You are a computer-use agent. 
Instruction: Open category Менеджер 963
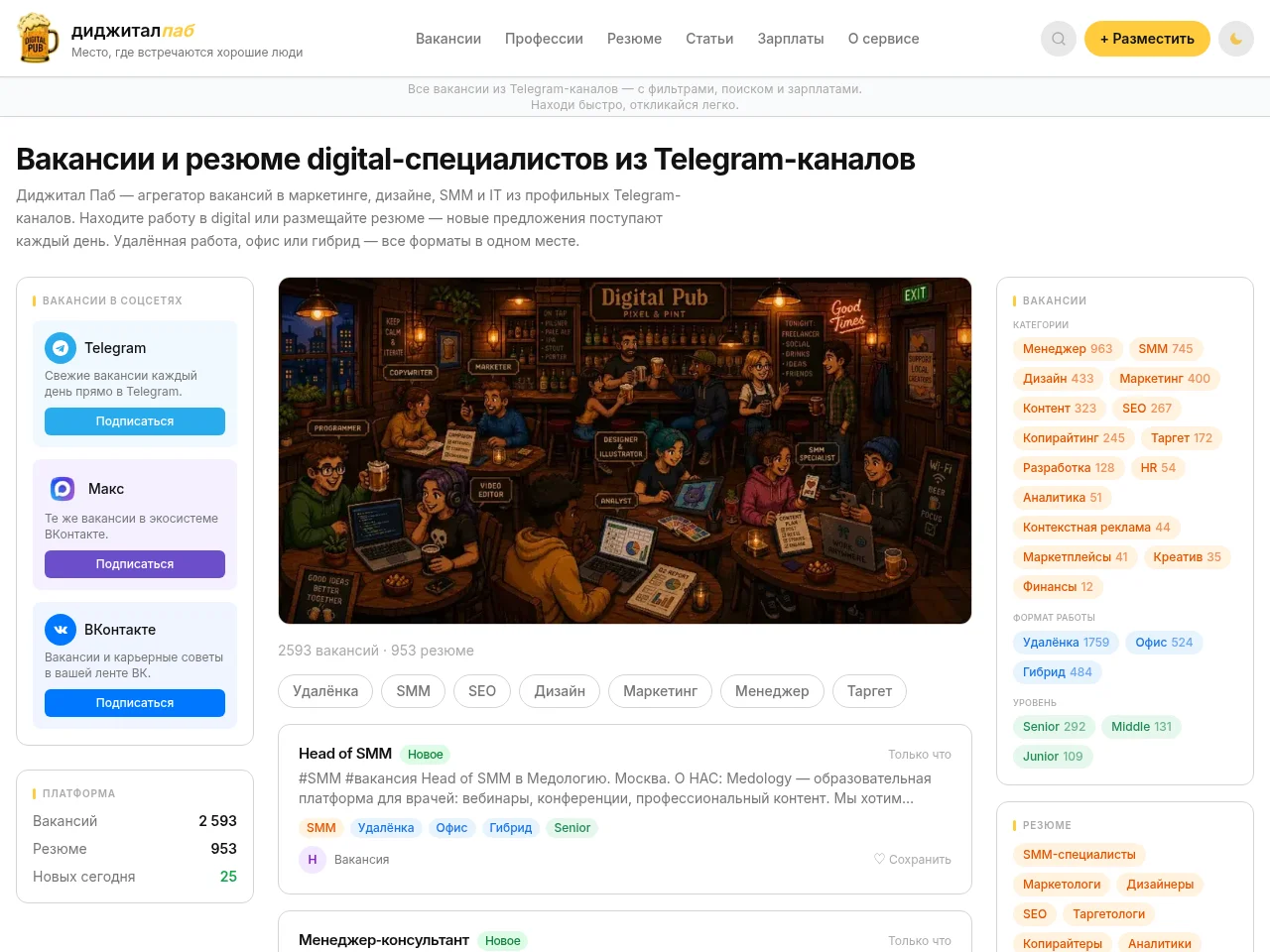coord(1068,349)
